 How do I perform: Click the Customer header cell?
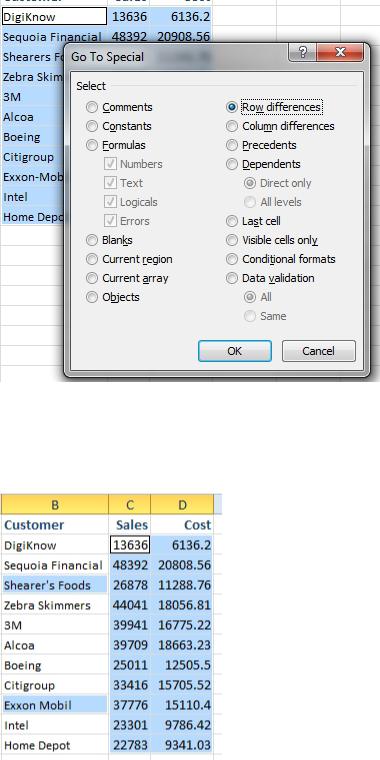tap(55, 525)
